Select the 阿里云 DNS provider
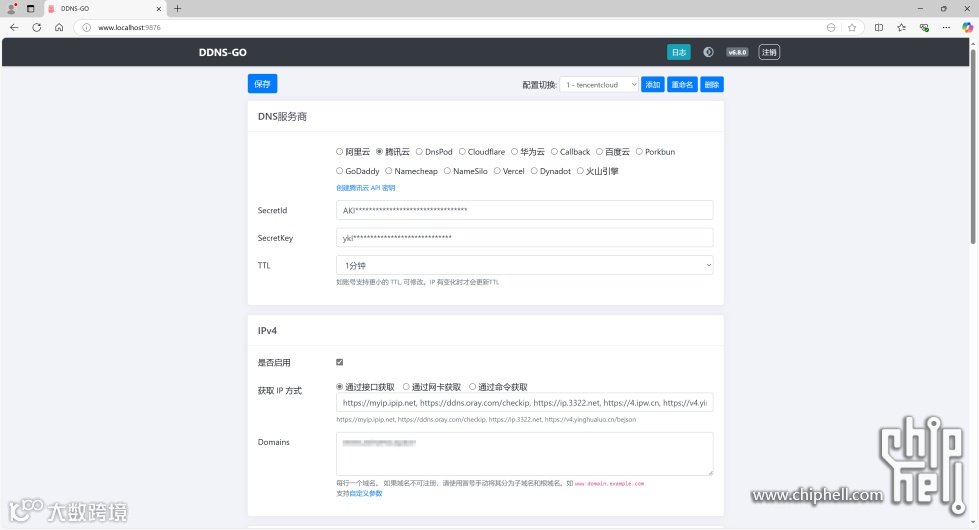The height and width of the screenshot is (530, 979). click(340, 152)
